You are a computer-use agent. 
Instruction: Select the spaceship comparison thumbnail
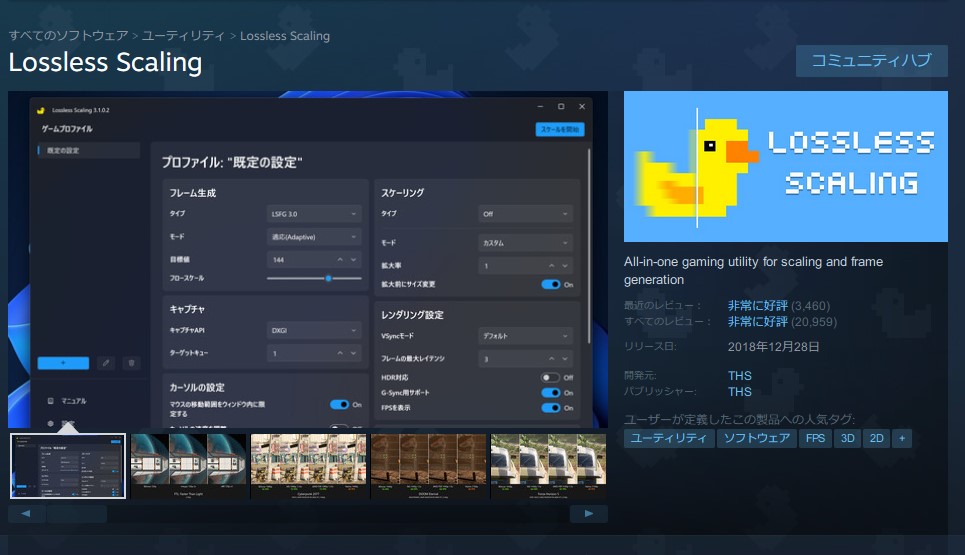188,466
